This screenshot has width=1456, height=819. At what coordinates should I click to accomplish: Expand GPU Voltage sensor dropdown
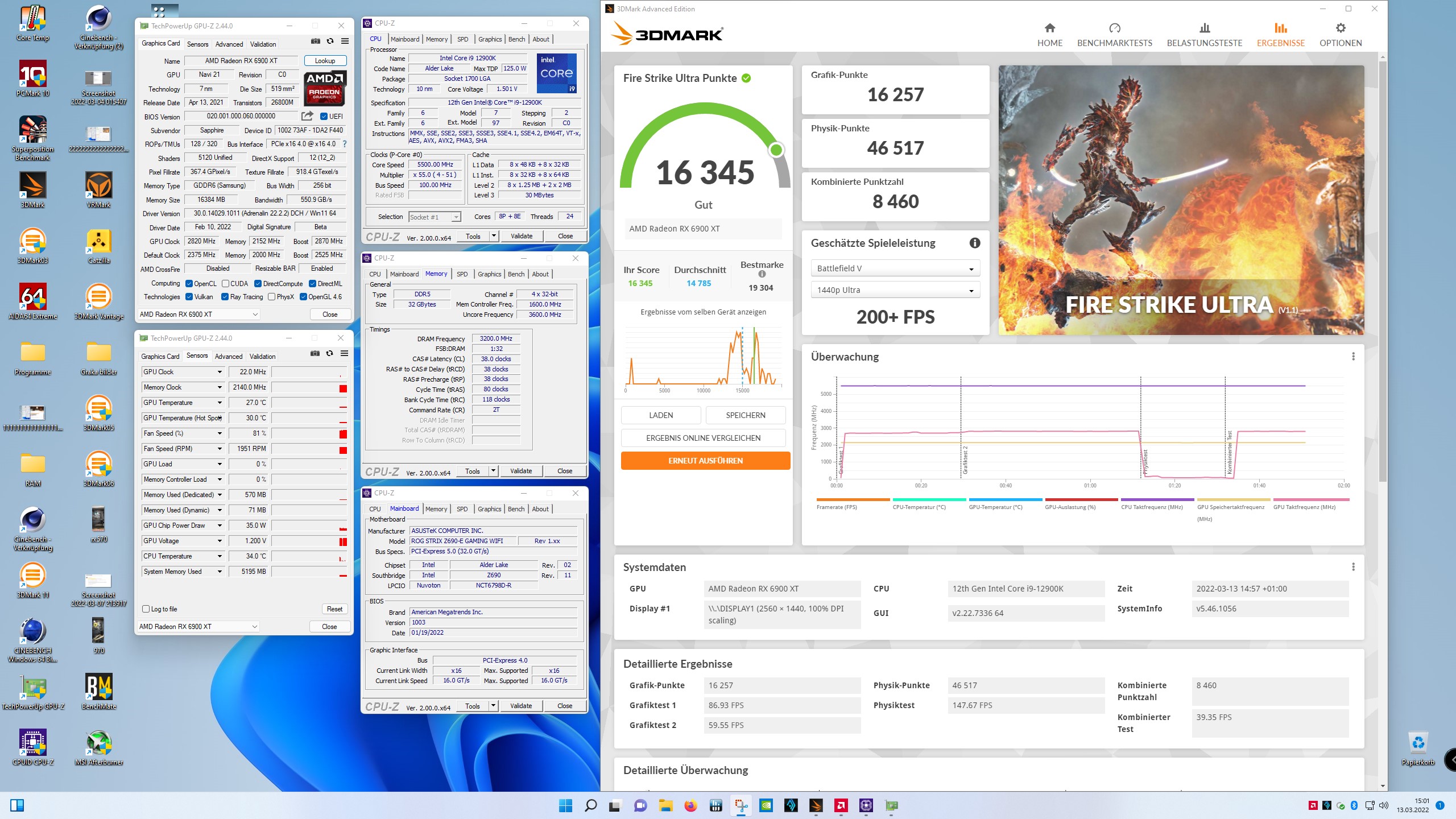(x=220, y=541)
